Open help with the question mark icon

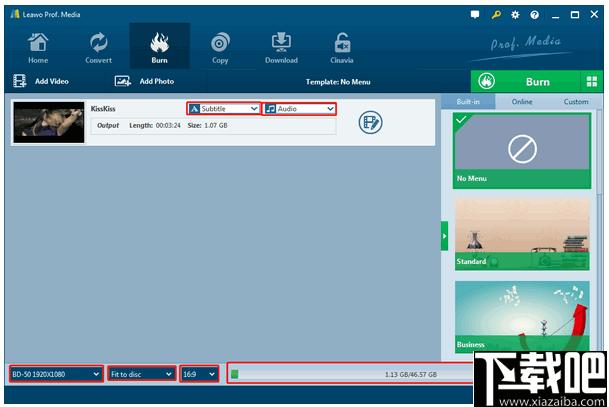pos(534,15)
